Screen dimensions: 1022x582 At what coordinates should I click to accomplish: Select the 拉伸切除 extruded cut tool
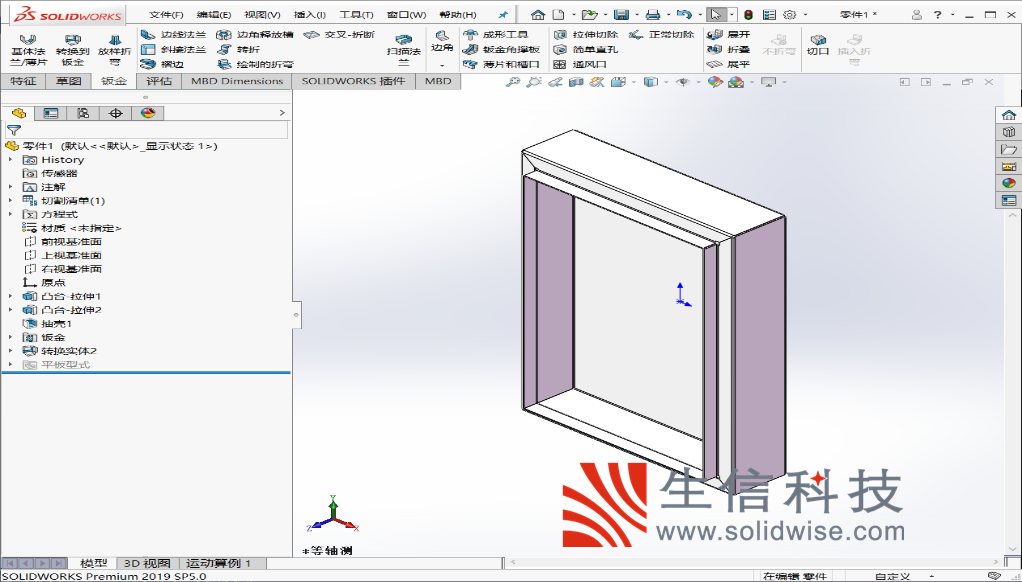(x=585, y=35)
